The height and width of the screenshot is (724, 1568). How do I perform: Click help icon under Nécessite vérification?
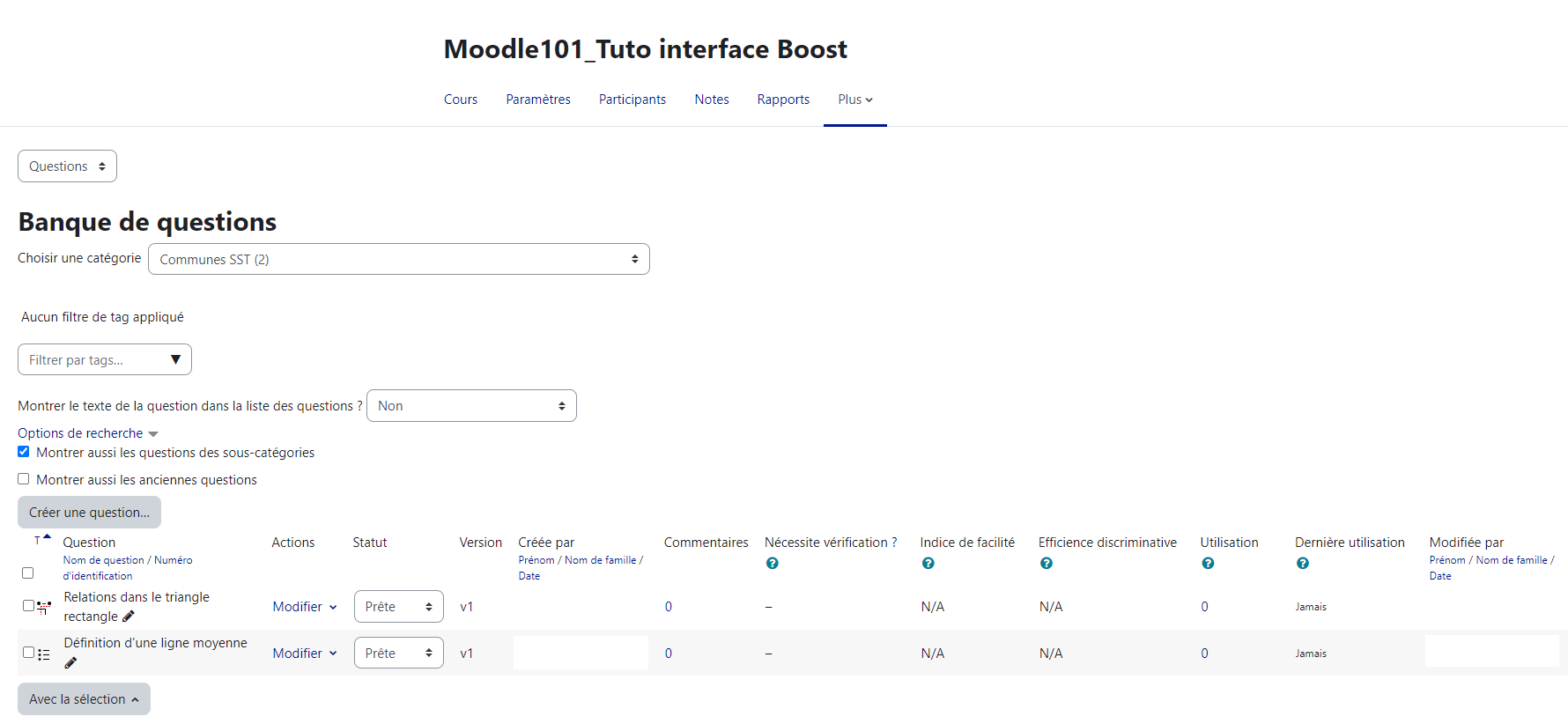click(772, 564)
